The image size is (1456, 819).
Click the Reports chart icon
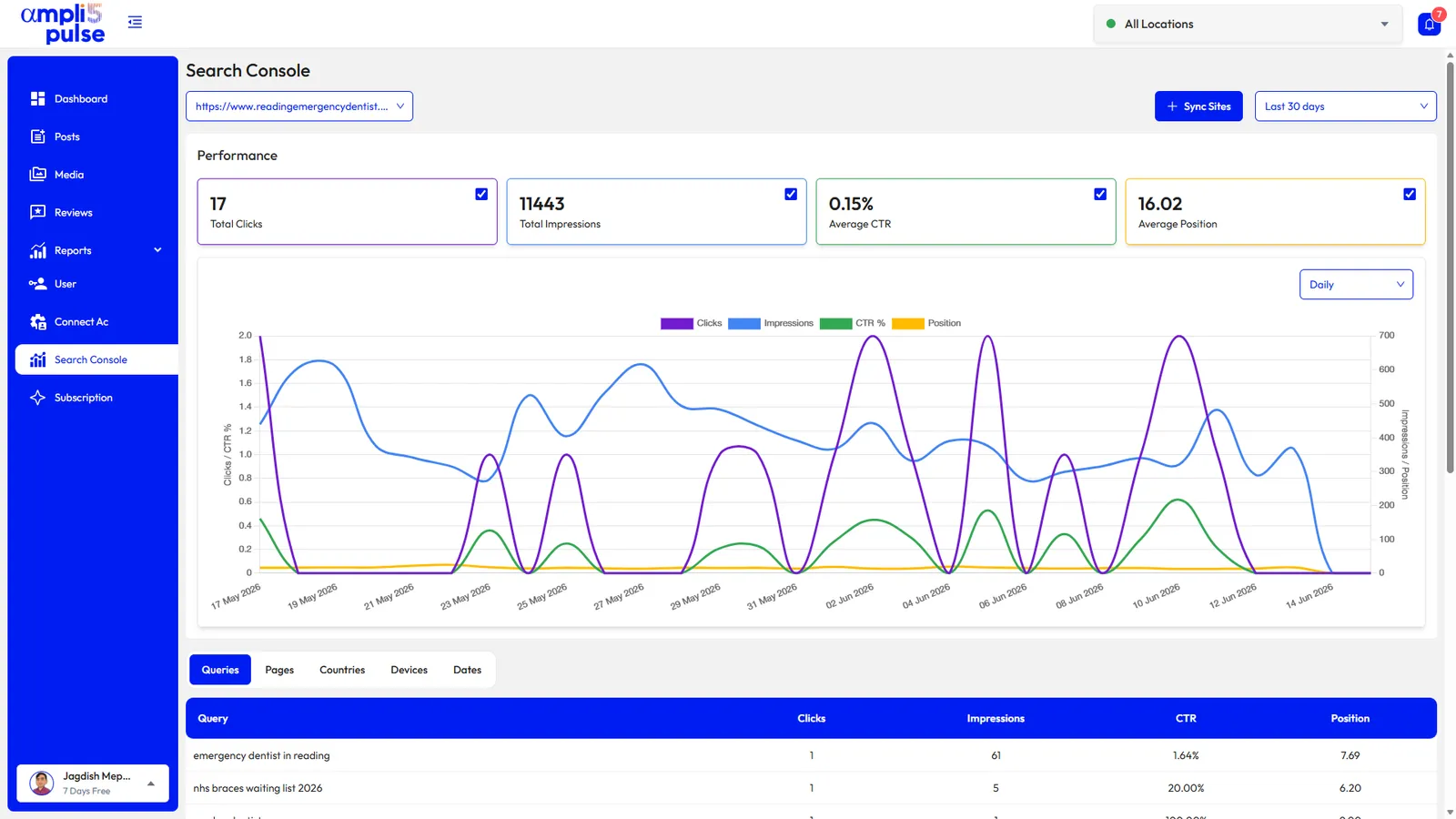click(x=37, y=250)
